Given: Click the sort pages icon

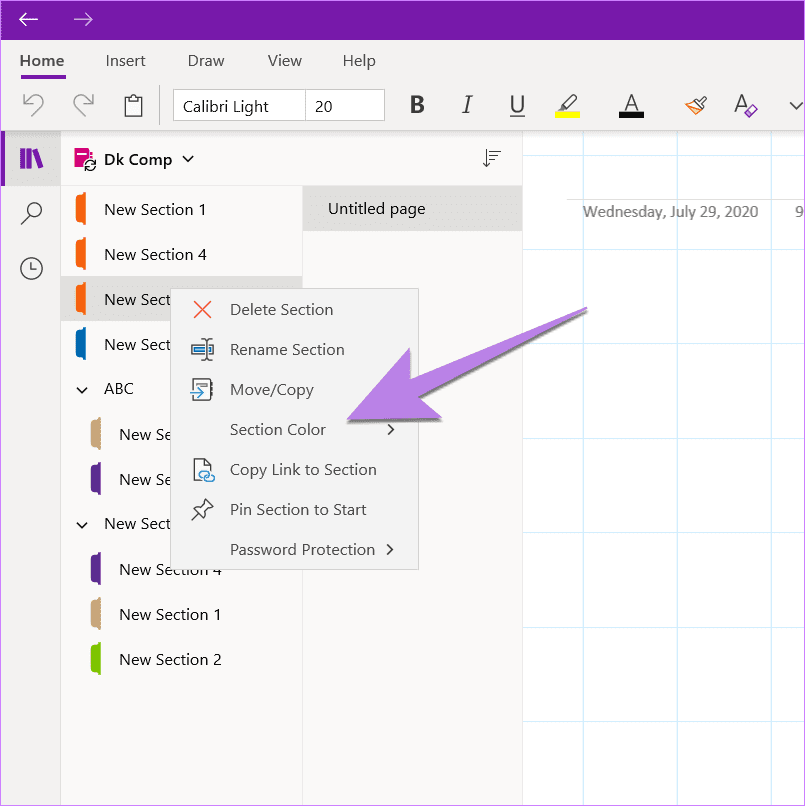Looking at the screenshot, I should (491, 158).
